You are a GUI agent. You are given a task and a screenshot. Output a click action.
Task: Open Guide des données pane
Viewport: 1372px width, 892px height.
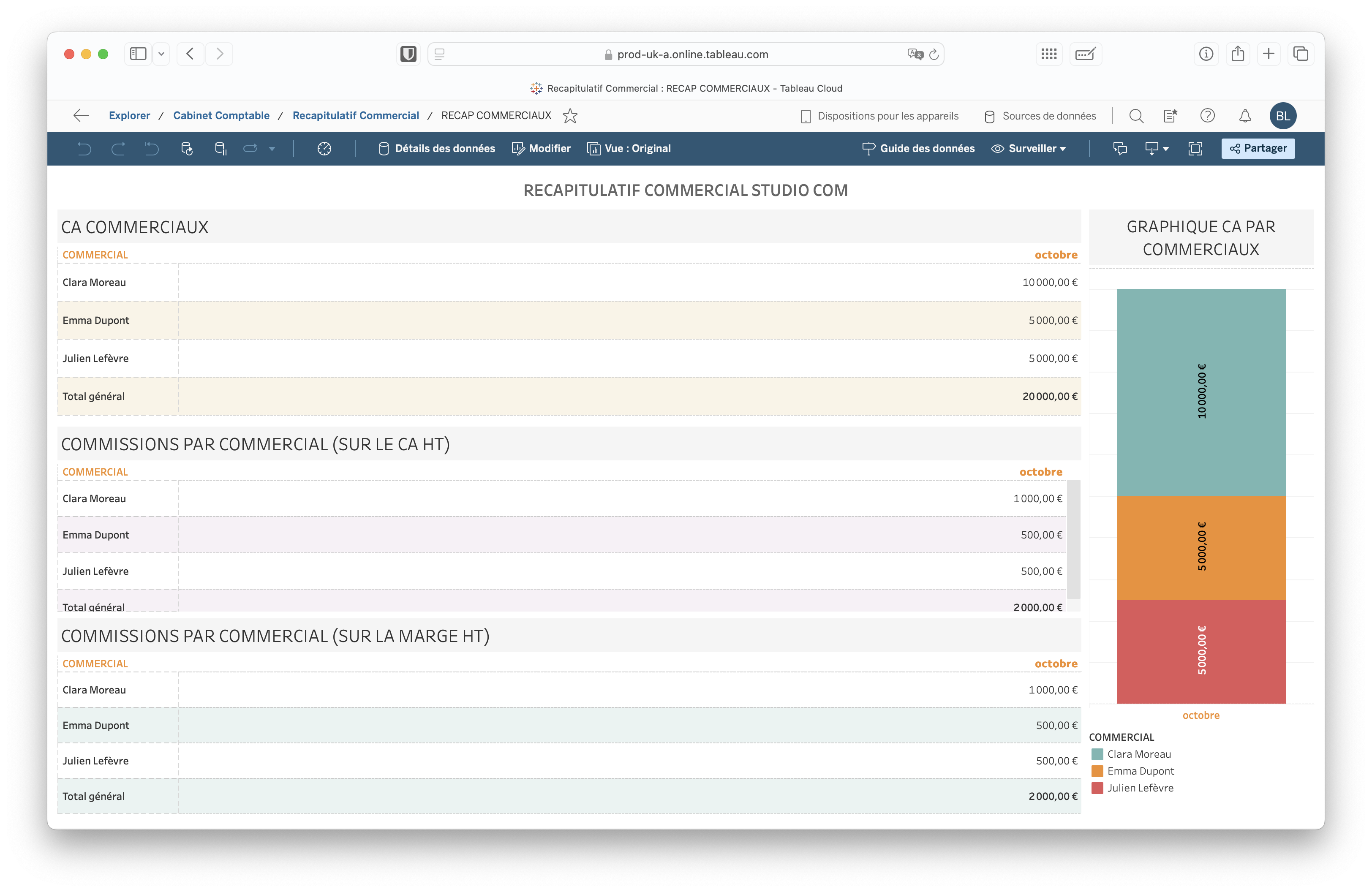pyautogui.click(x=918, y=149)
